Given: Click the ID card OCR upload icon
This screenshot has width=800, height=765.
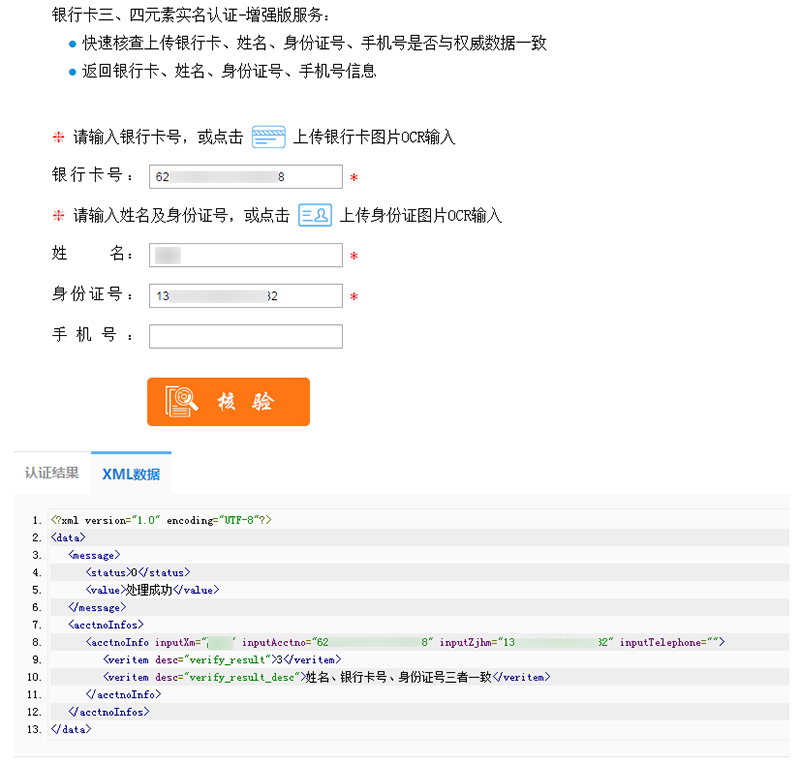Looking at the screenshot, I should [315, 215].
